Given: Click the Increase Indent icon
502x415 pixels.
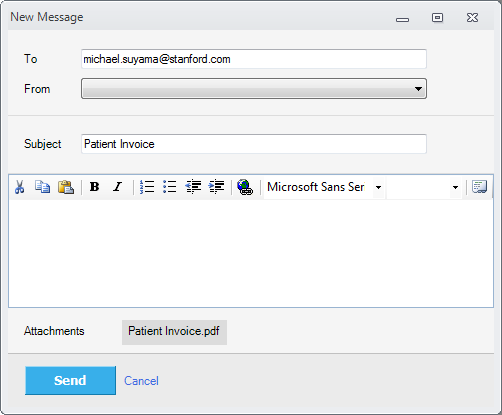Looking at the screenshot, I should coord(216,187).
